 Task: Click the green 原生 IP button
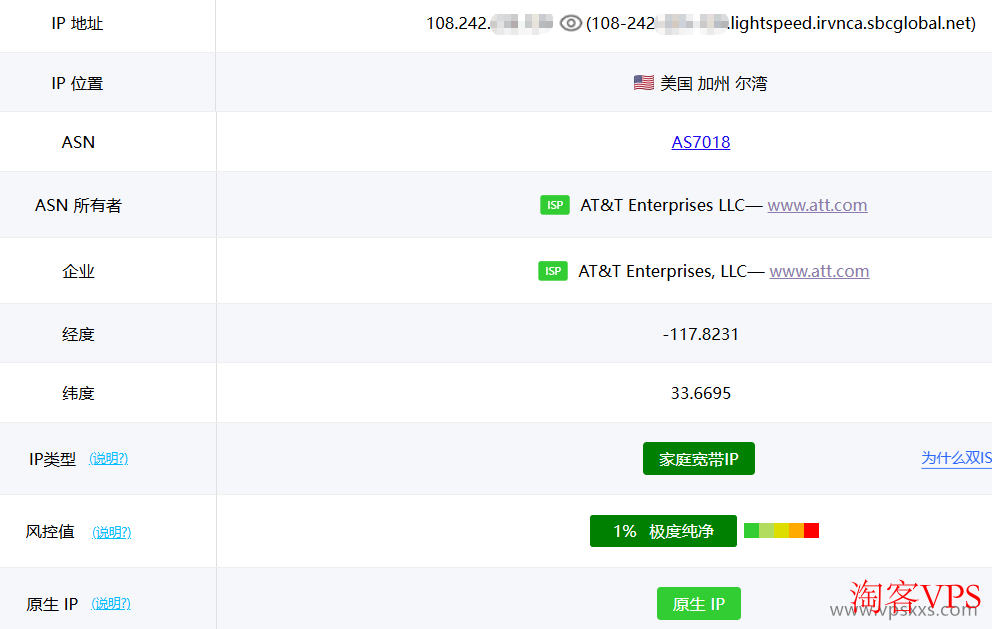pos(699,603)
